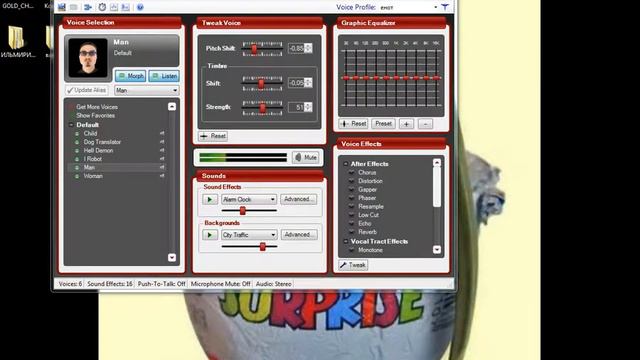This screenshot has width=640, height=360.
Task: Remove an equalizer preset with the minus button
Action: coord(425,124)
